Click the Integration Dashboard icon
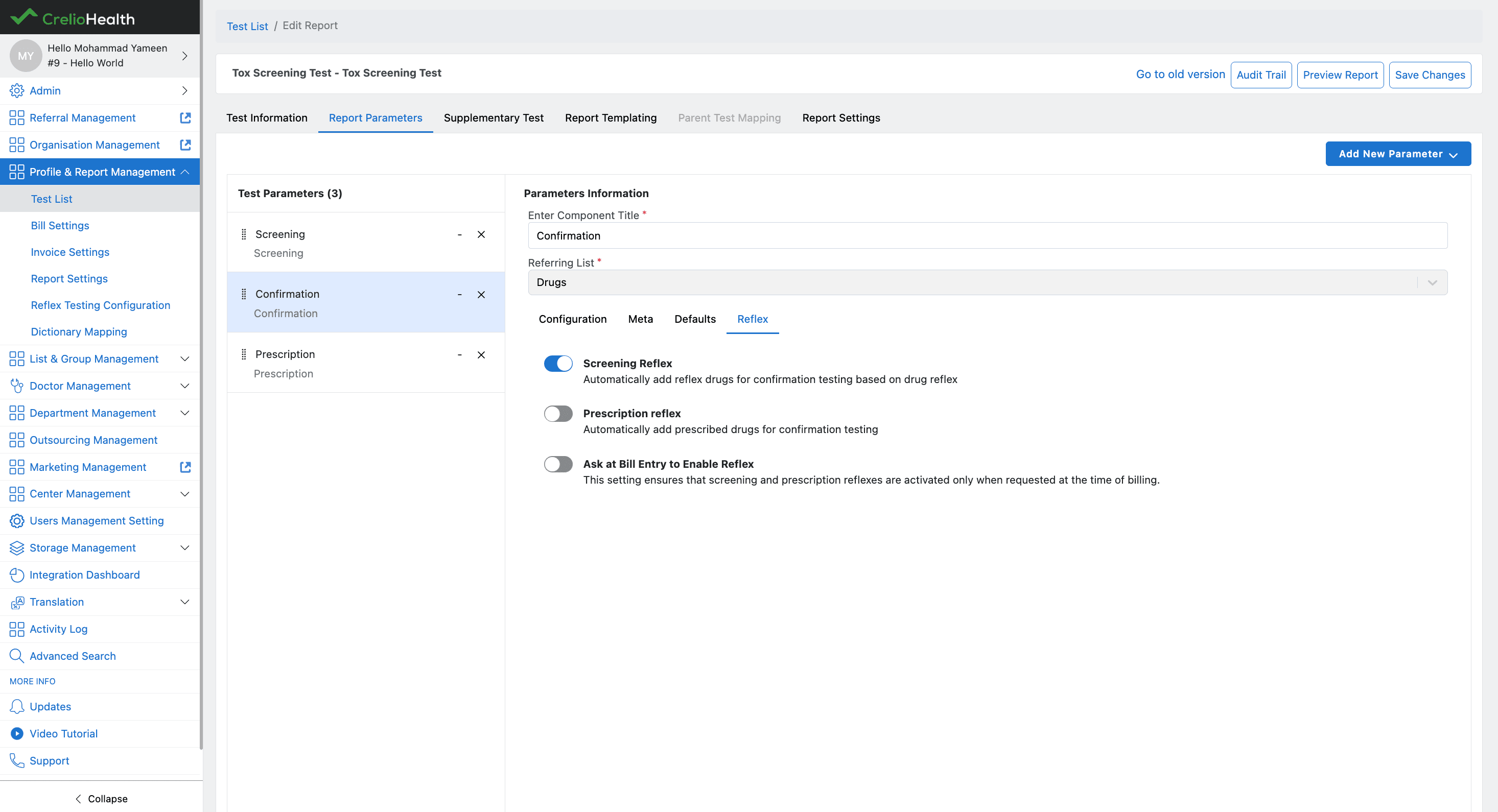The image size is (1498, 812). (17, 575)
